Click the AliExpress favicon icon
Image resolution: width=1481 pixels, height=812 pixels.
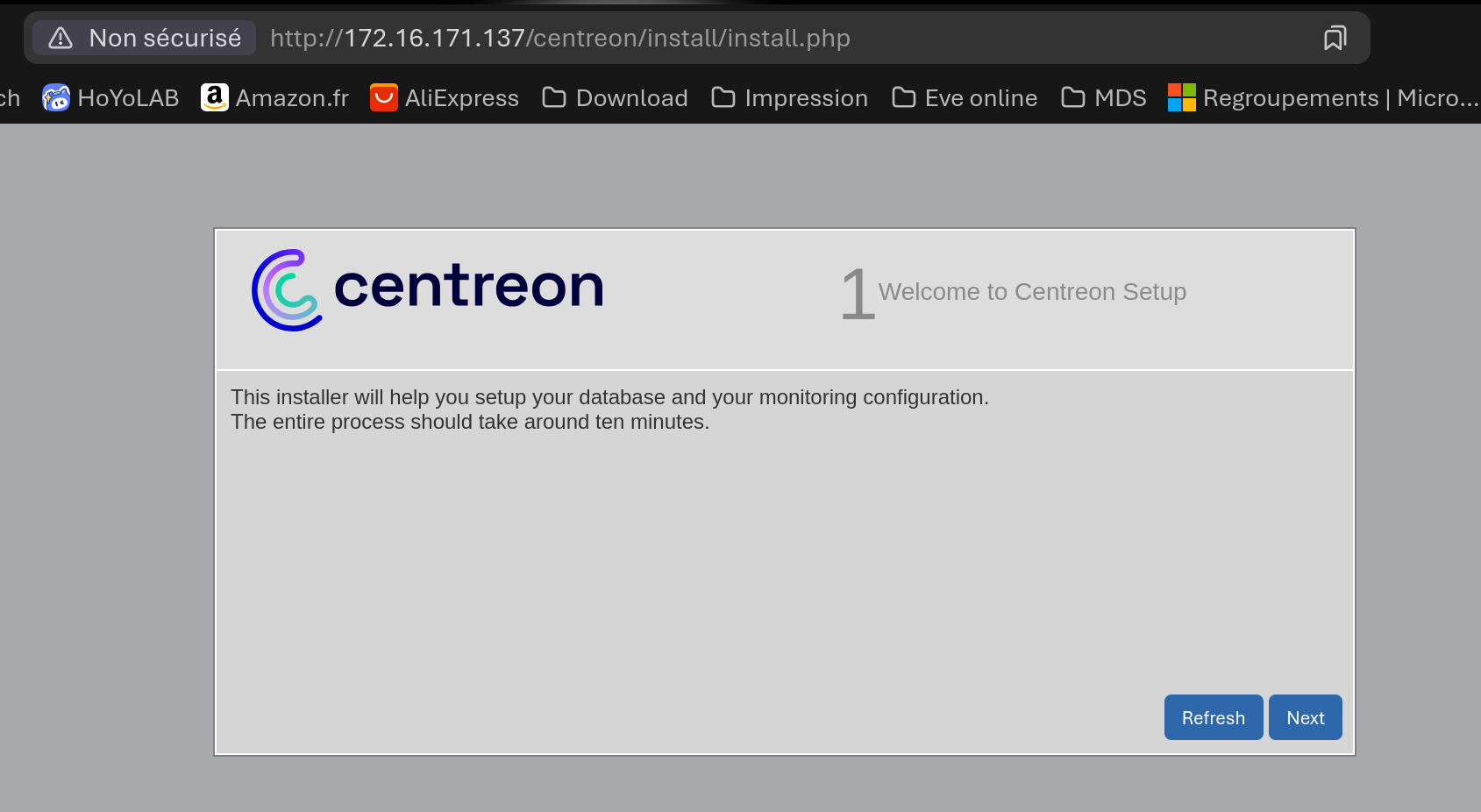[384, 97]
